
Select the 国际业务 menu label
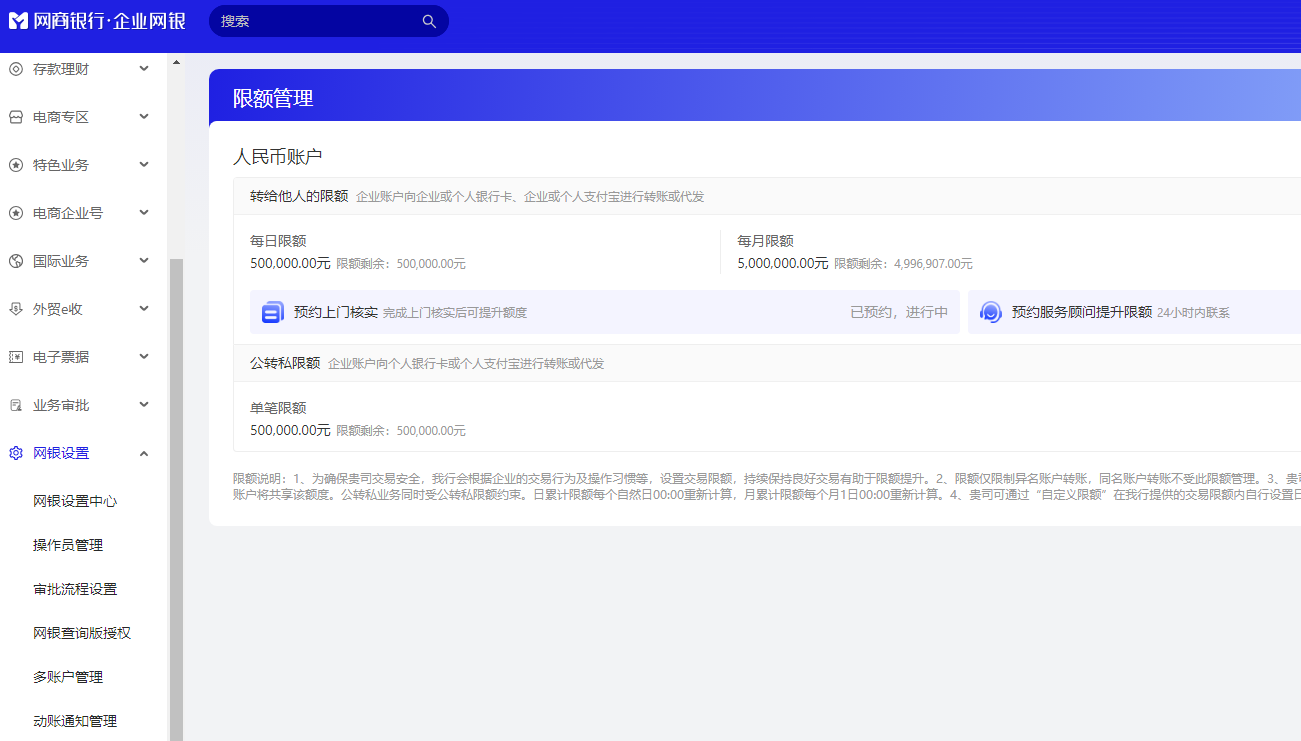pyautogui.click(x=61, y=261)
